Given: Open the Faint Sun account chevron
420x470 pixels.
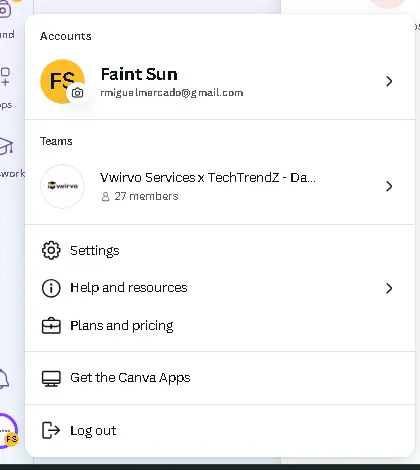Looking at the screenshot, I should click(x=389, y=81).
